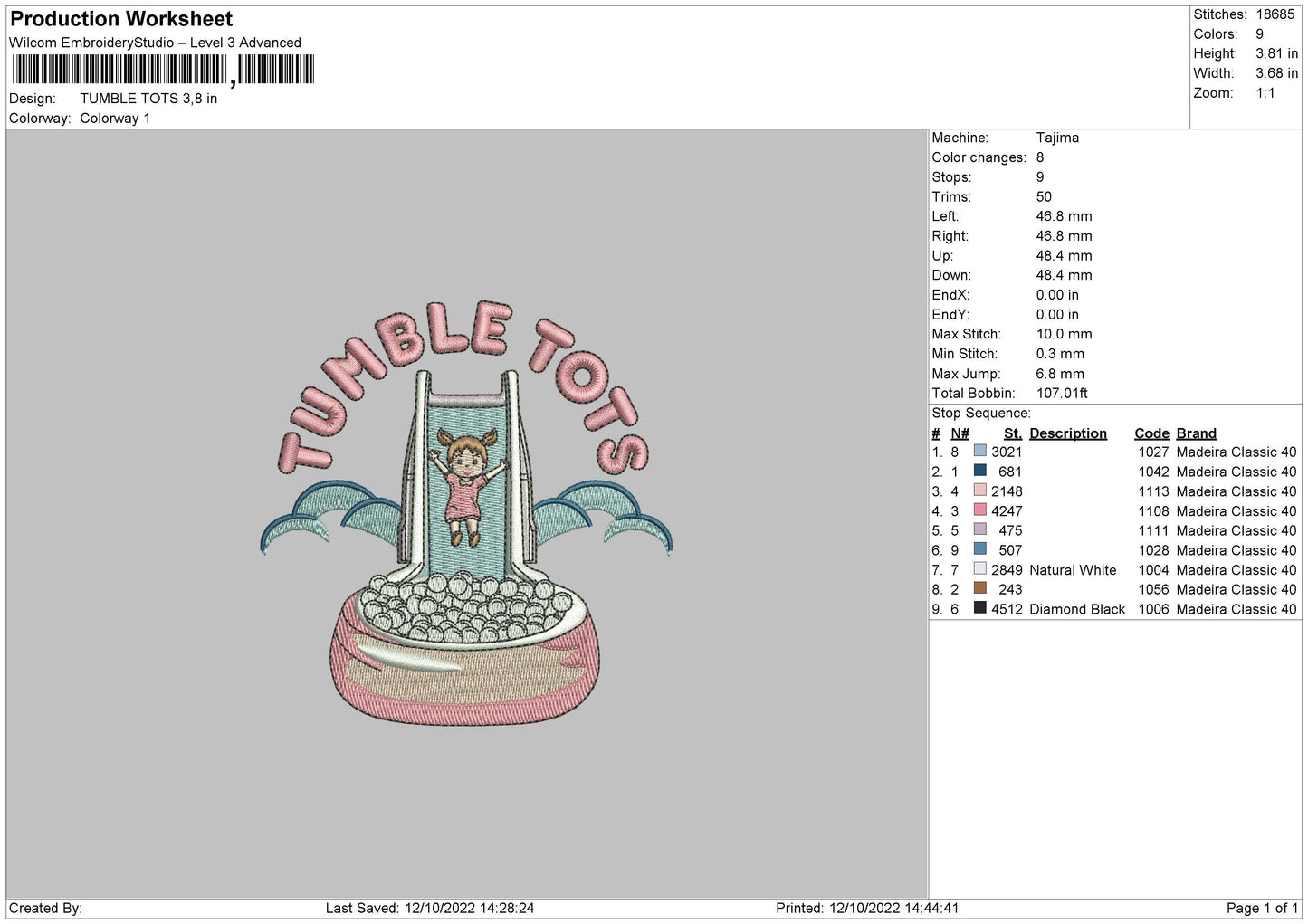Click the 'Diamond Black' description
Screen dimensions: 1308x924
[x=1077, y=609]
